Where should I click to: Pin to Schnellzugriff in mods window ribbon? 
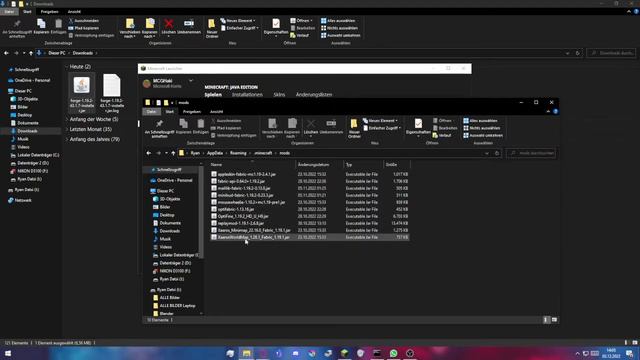pyautogui.click(x=159, y=128)
